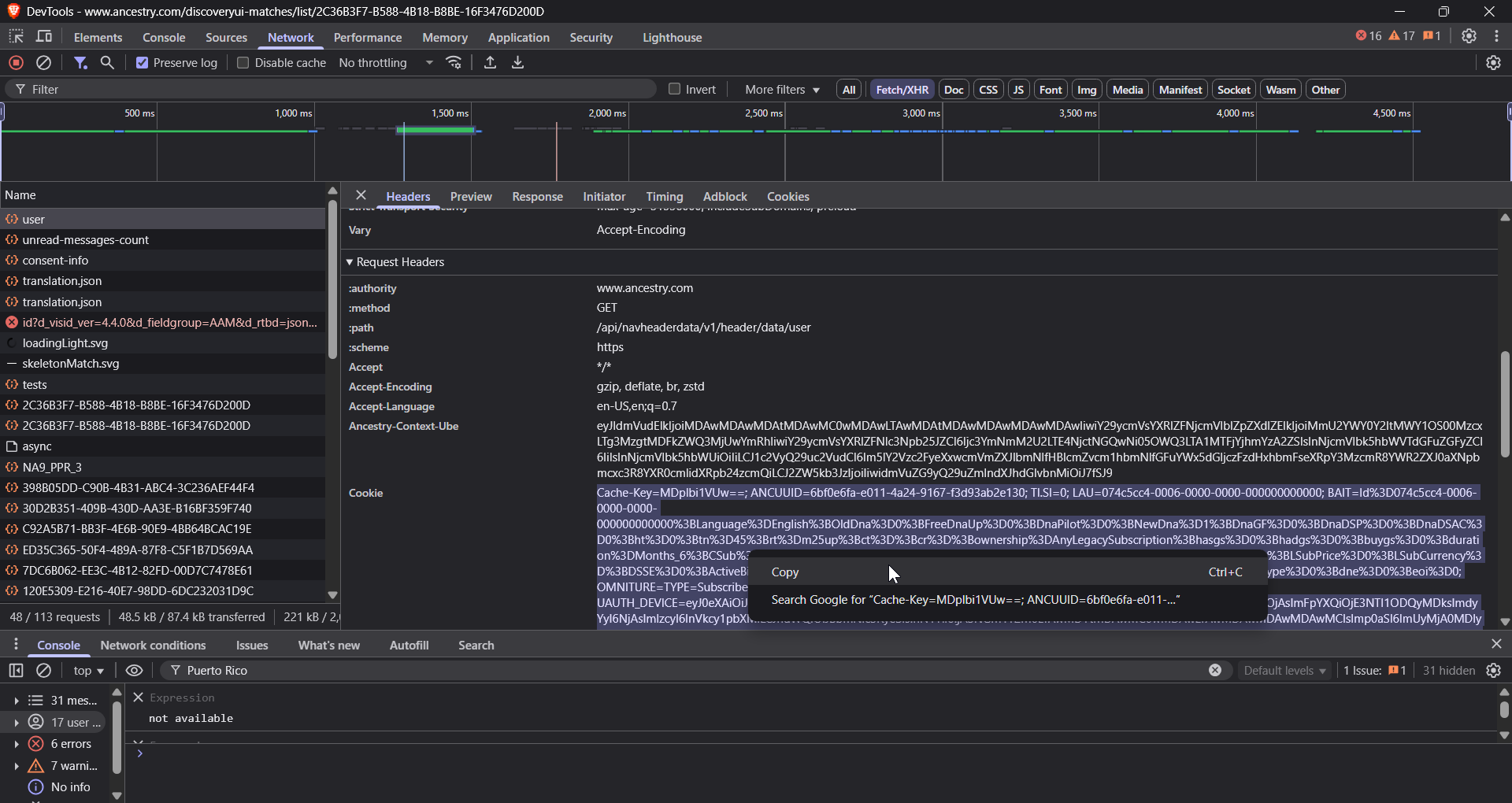Select the unread-messages-count request
Viewport: 1512px width, 803px height.
[162, 240]
